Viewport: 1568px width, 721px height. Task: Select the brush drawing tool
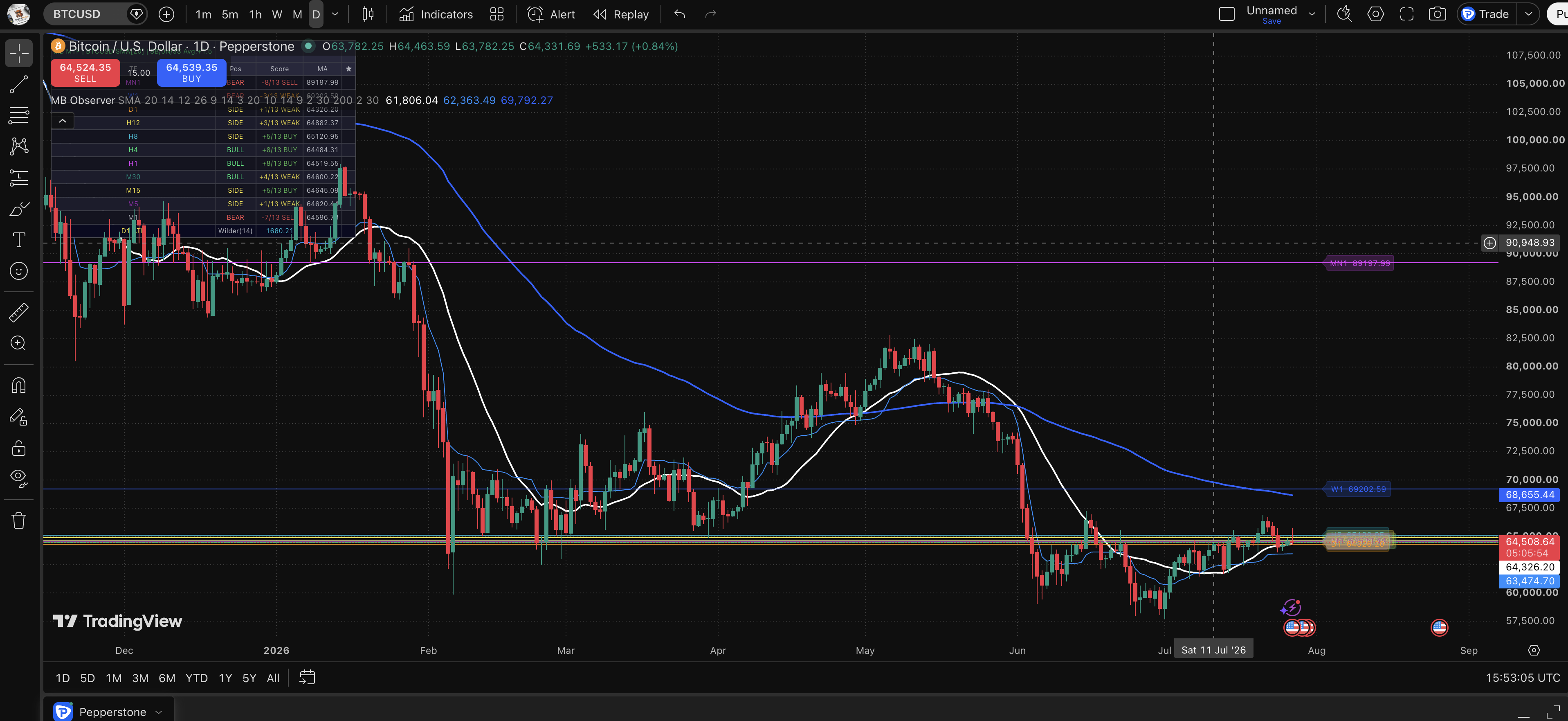point(19,209)
